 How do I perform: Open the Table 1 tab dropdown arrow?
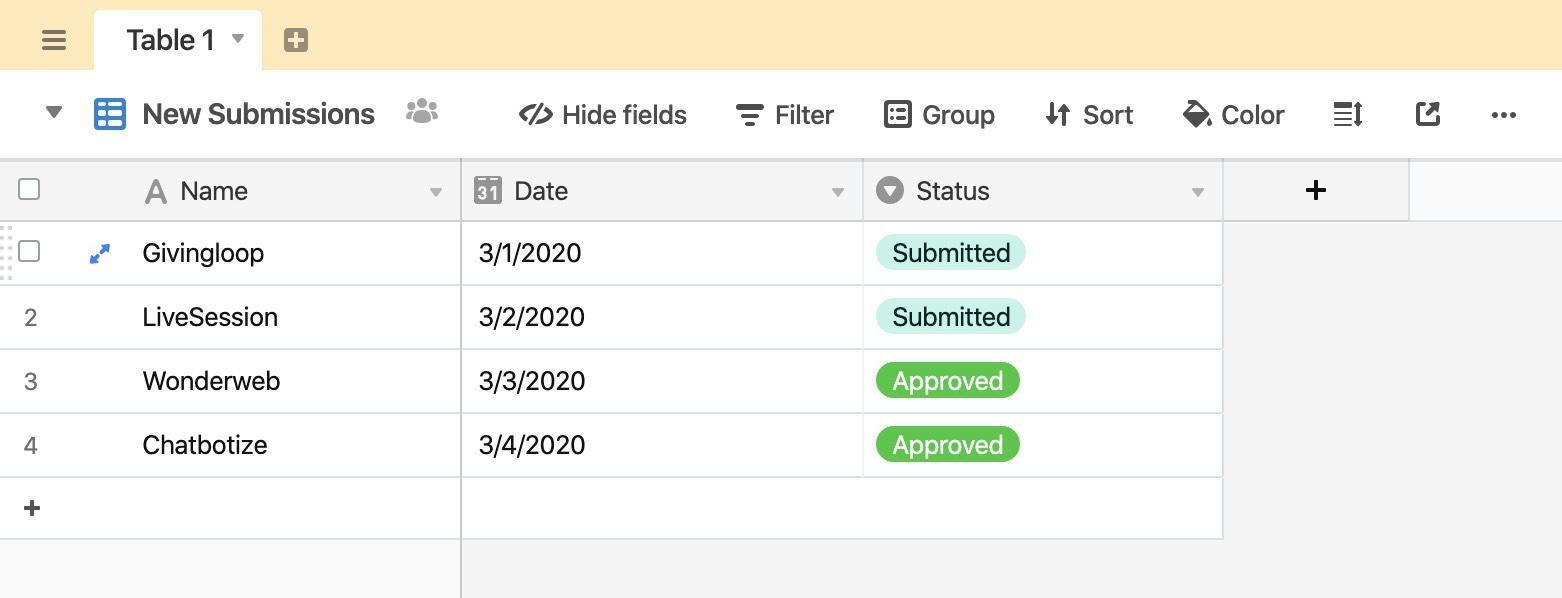click(x=238, y=39)
